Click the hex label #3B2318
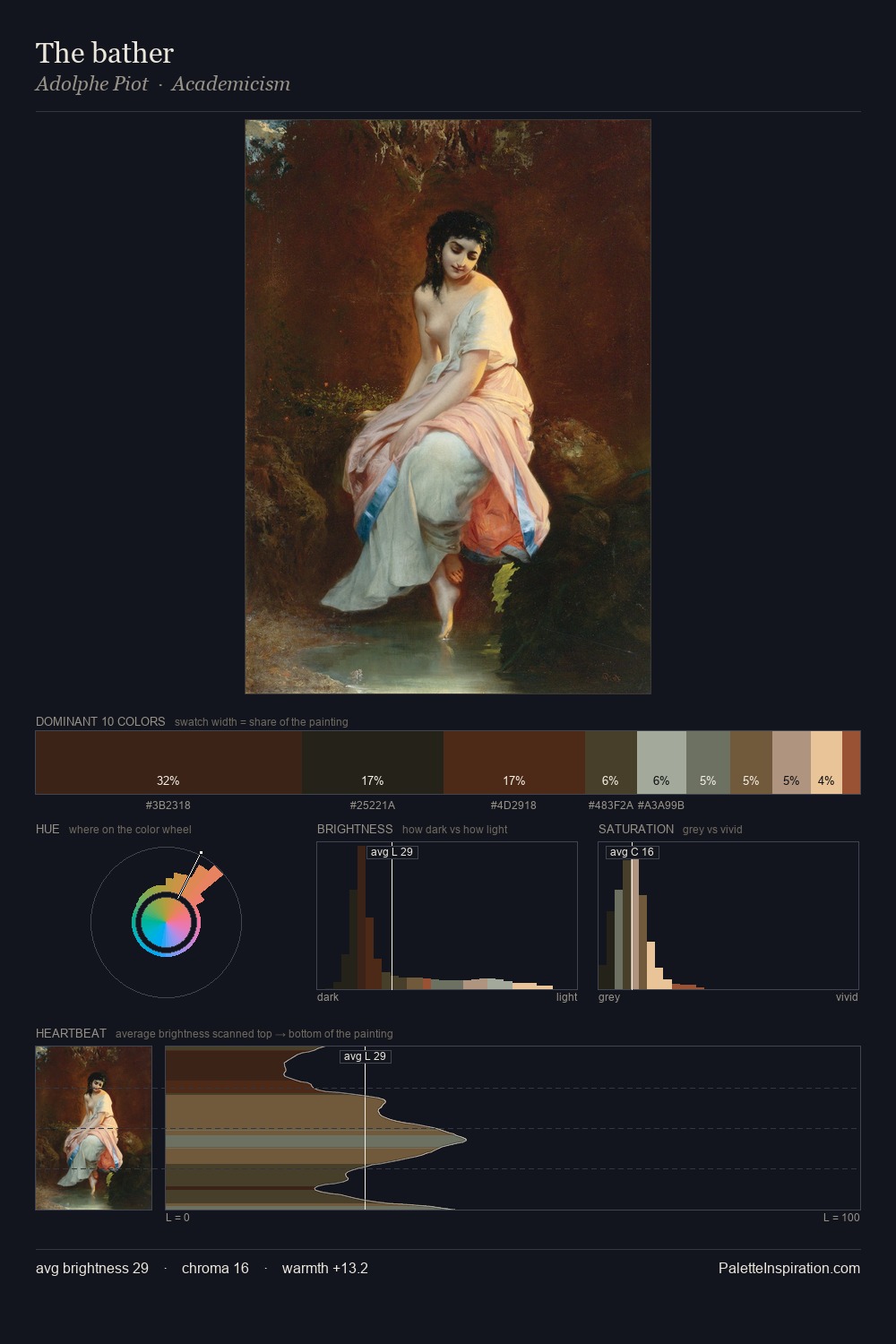The image size is (896, 1344). coord(168,806)
